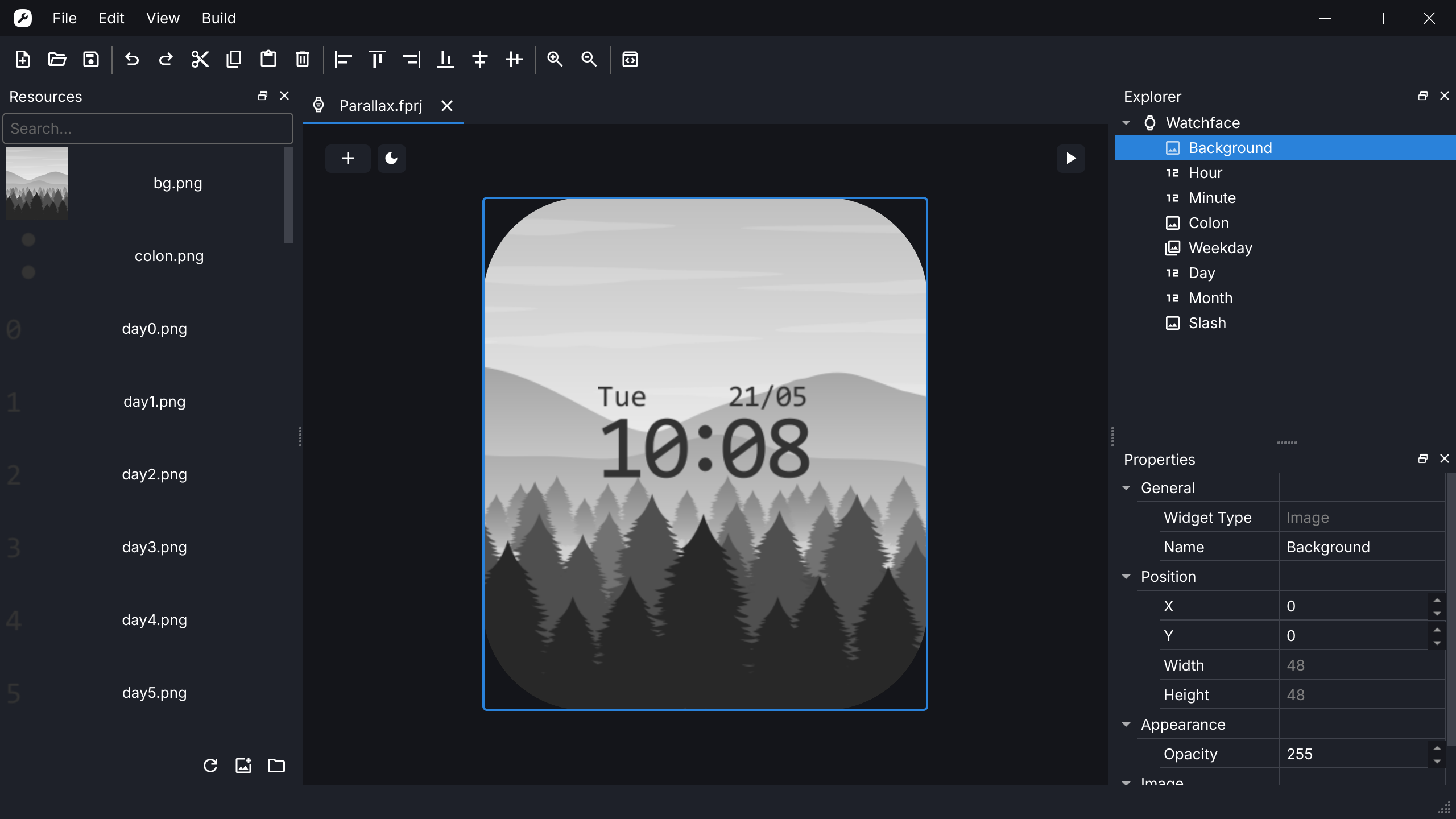
Task: Click the Parallax.fprj tab
Action: [381, 106]
